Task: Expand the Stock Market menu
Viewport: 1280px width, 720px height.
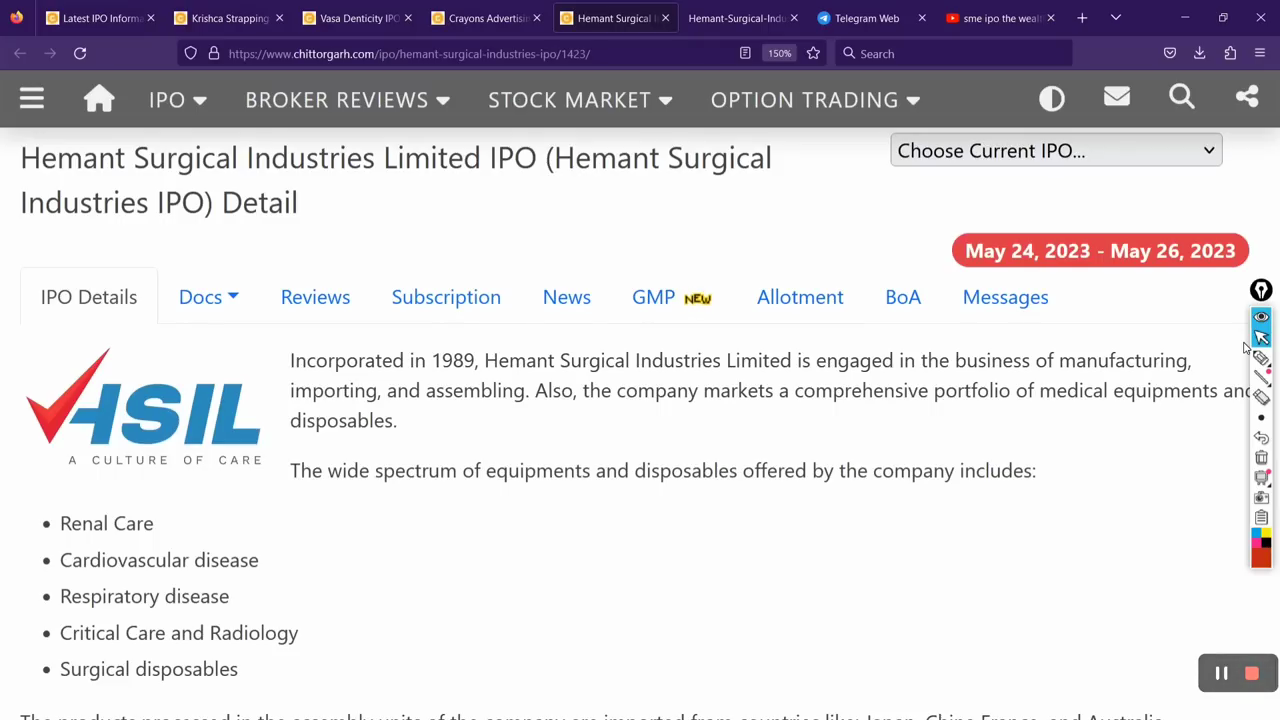Action: (580, 99)
